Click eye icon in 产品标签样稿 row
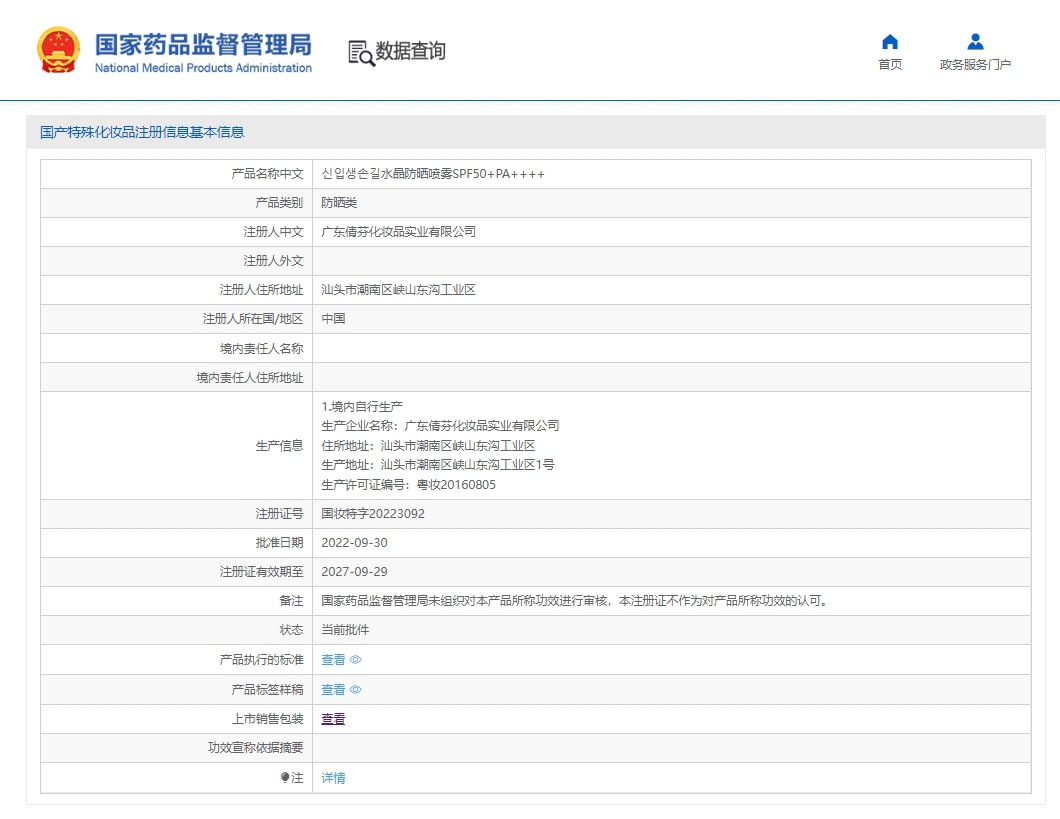Viewport: 1060px width, 819px height. pos(356,690)
